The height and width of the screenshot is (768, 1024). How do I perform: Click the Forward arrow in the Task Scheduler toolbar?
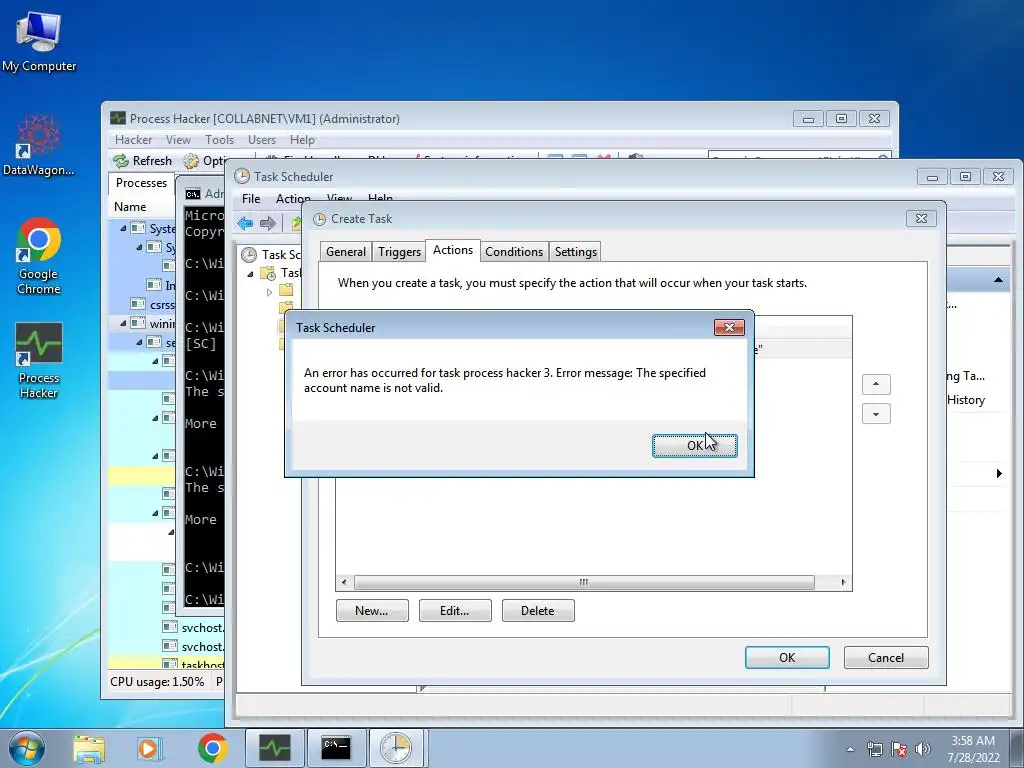pos(268,223)
